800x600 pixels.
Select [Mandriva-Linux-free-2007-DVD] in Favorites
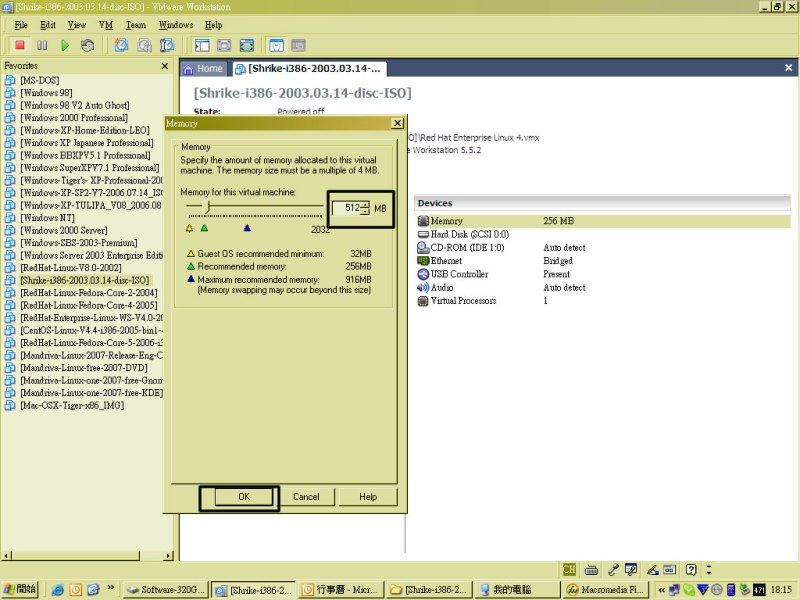(84, 368)
